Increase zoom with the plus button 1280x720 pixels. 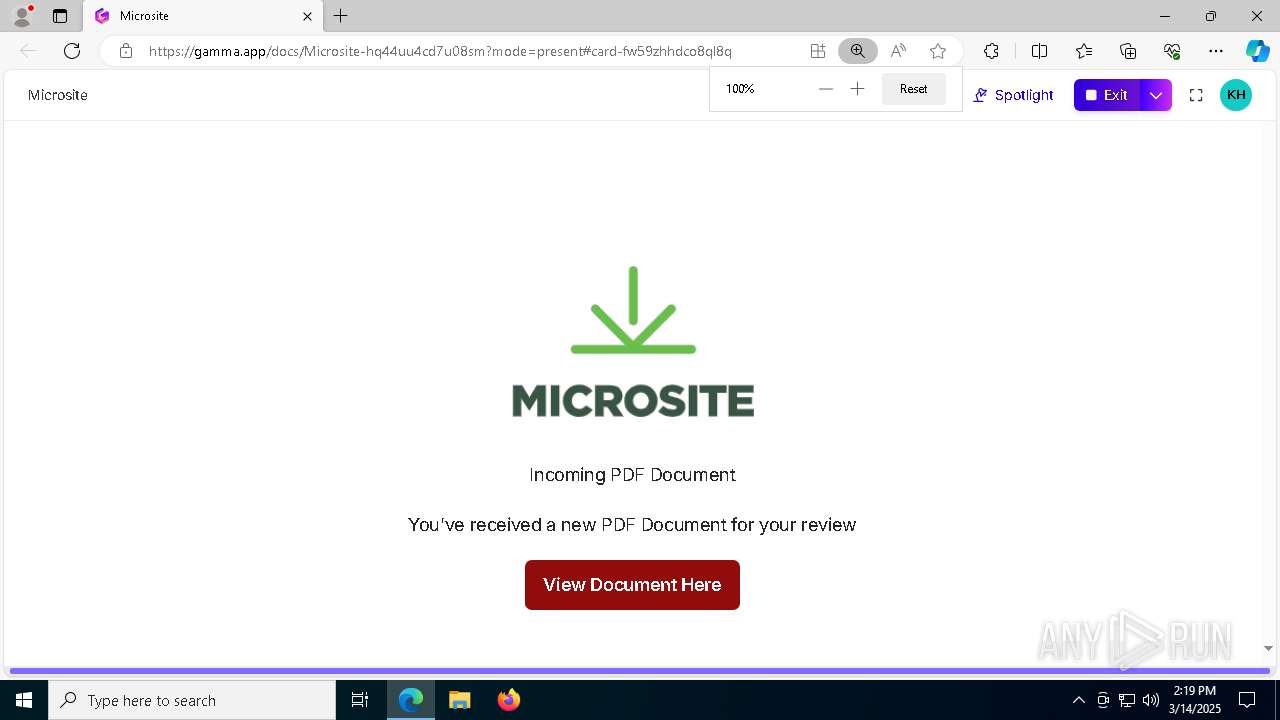point(857,89)
